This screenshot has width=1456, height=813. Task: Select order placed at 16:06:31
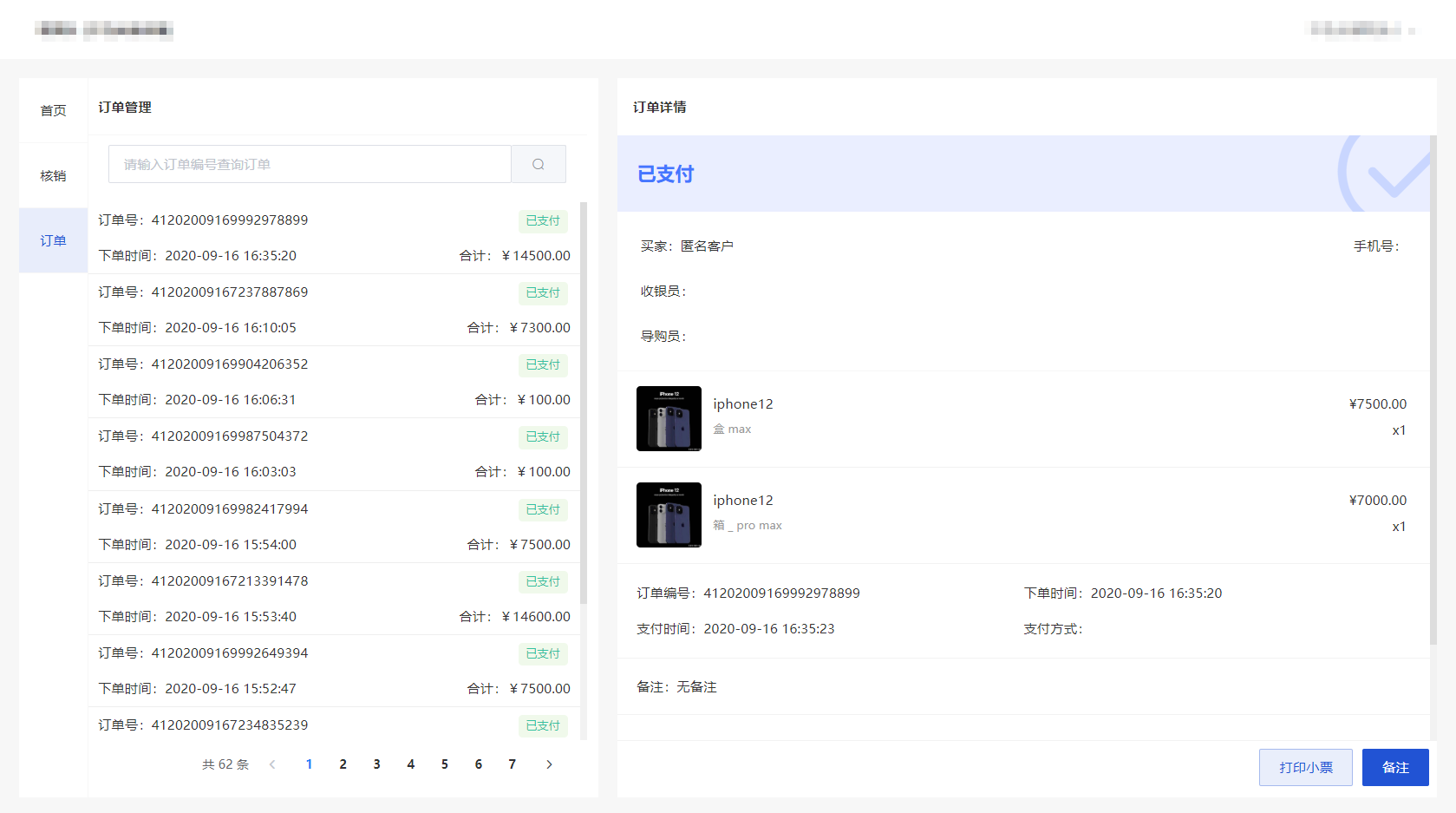pos(334,382)
